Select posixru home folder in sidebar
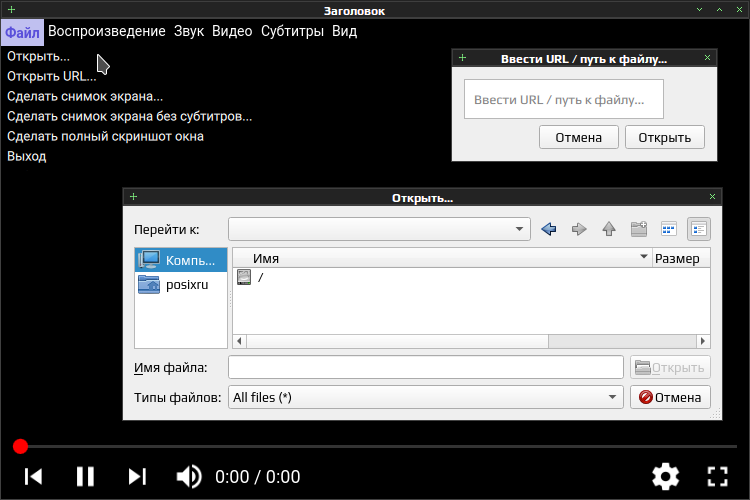Image resolution: width=750 pixels, height=500 pixels. [x=181, y=284]
